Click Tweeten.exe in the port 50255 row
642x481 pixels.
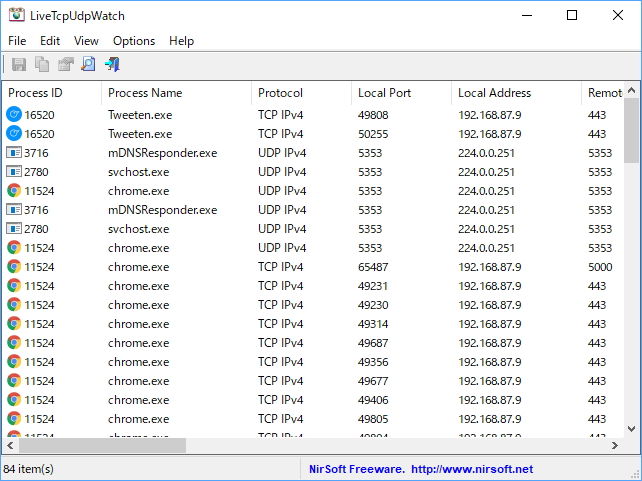point(140,134)
